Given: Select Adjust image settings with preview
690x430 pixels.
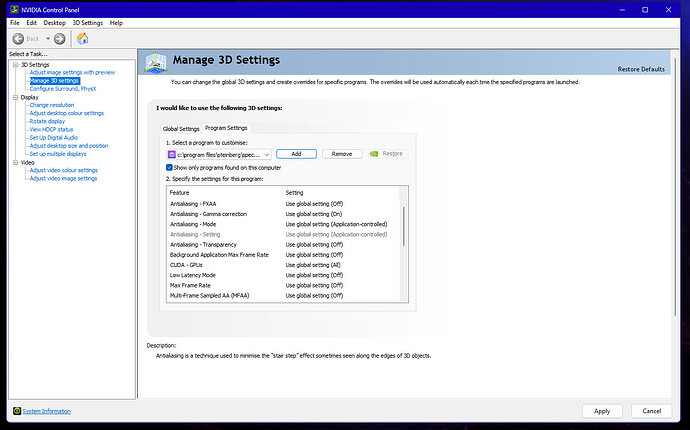Looking at the screenshot, I should pyautogui.click(x=72, y=72).
